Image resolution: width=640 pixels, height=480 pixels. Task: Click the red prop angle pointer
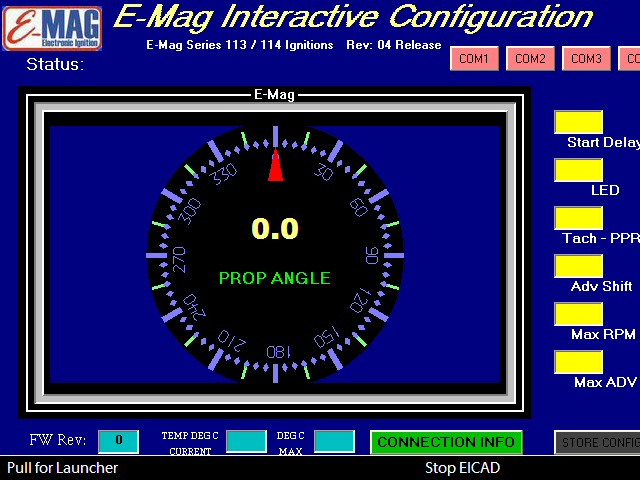coord(276,165)
